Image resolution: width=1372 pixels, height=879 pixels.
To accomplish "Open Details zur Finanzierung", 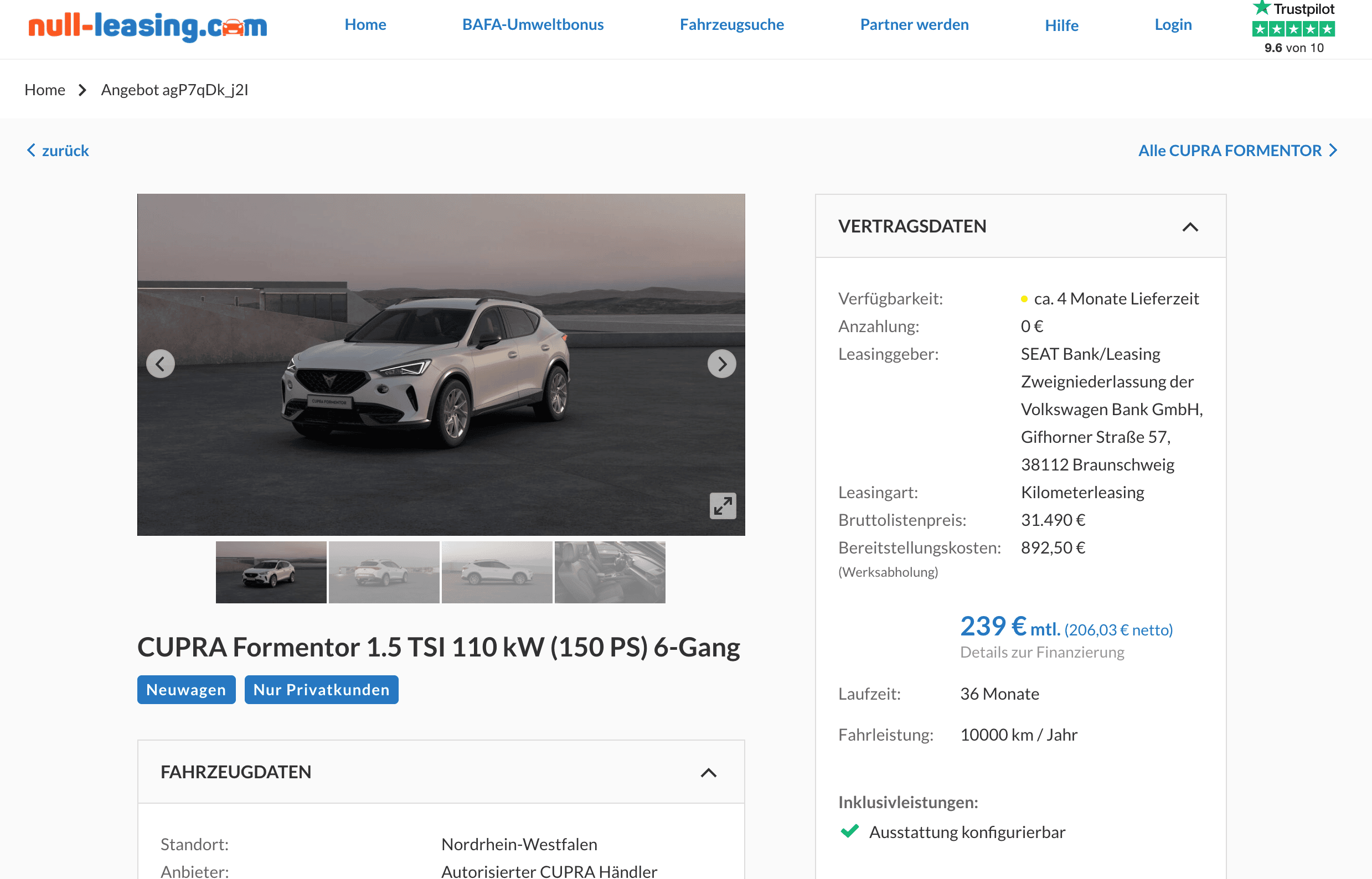I will coord(1042,652).
